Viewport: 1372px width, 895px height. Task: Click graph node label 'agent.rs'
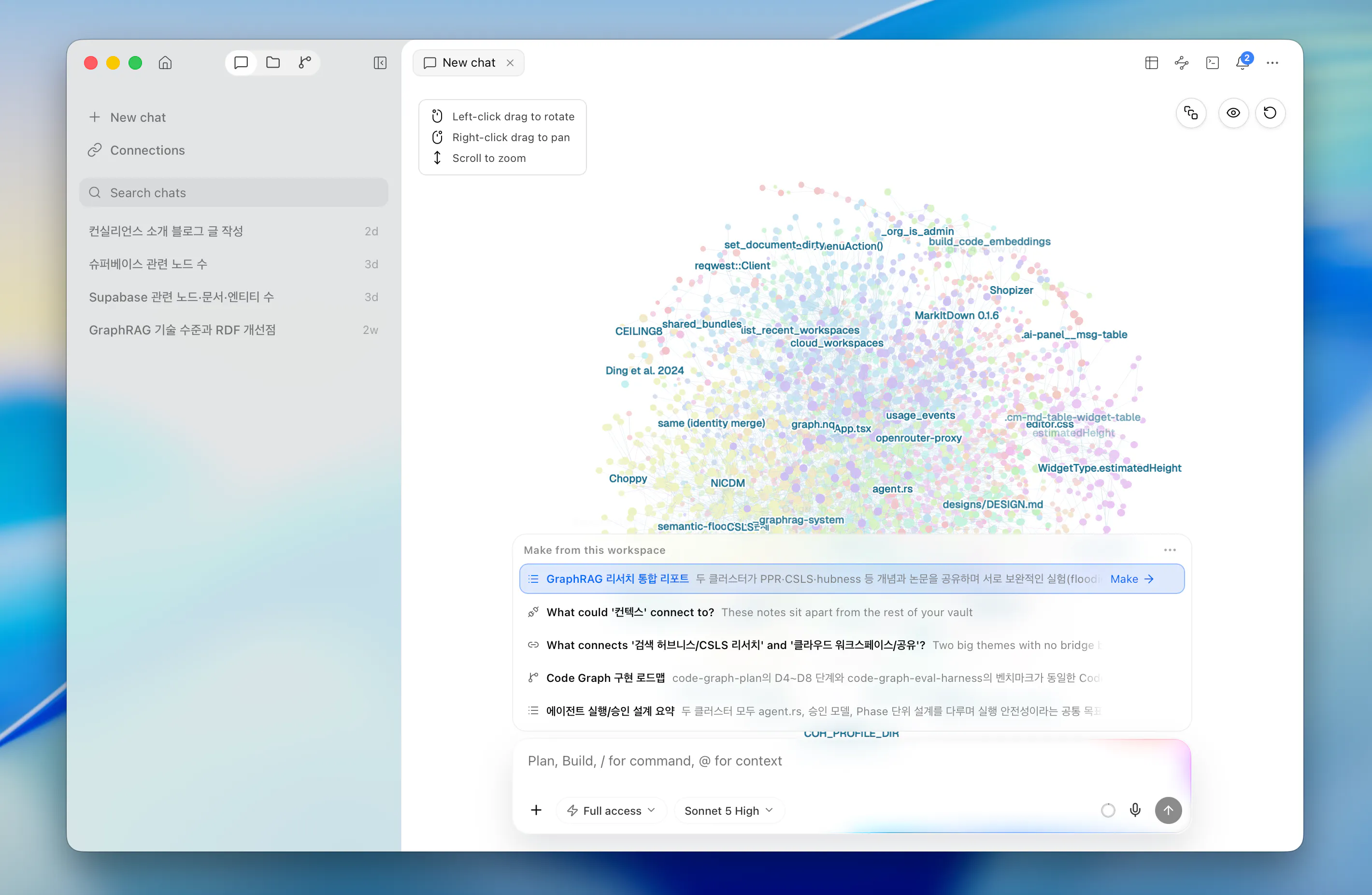click(x=892, y=489)
